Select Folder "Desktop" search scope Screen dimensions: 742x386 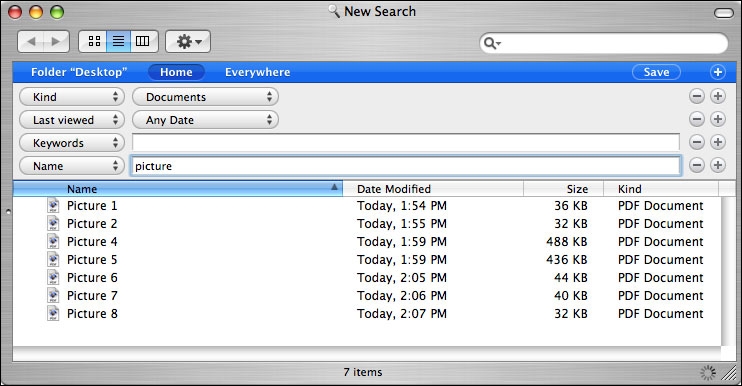point(79,72)
